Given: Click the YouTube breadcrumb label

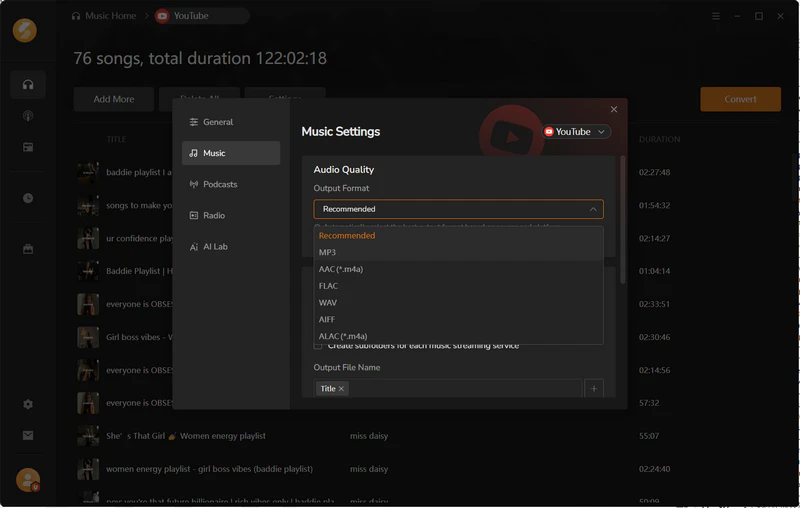Looking at the screenshot, I should (x=191, y=16).
